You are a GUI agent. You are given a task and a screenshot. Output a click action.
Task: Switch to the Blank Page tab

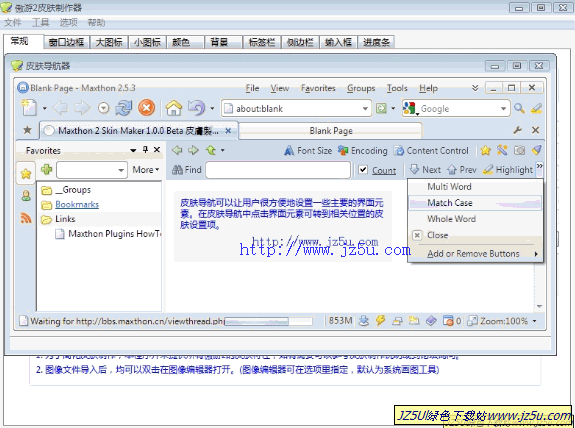330,131
